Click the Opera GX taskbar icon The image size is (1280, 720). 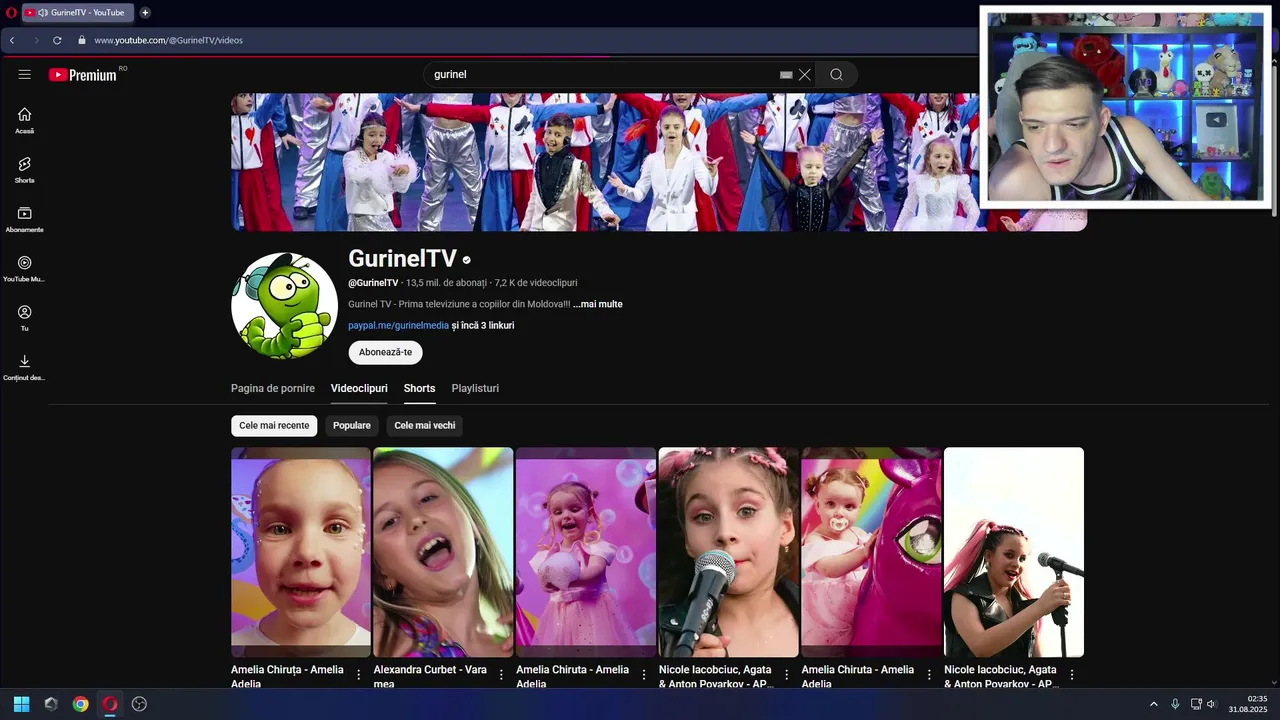(x=110, y=704)
